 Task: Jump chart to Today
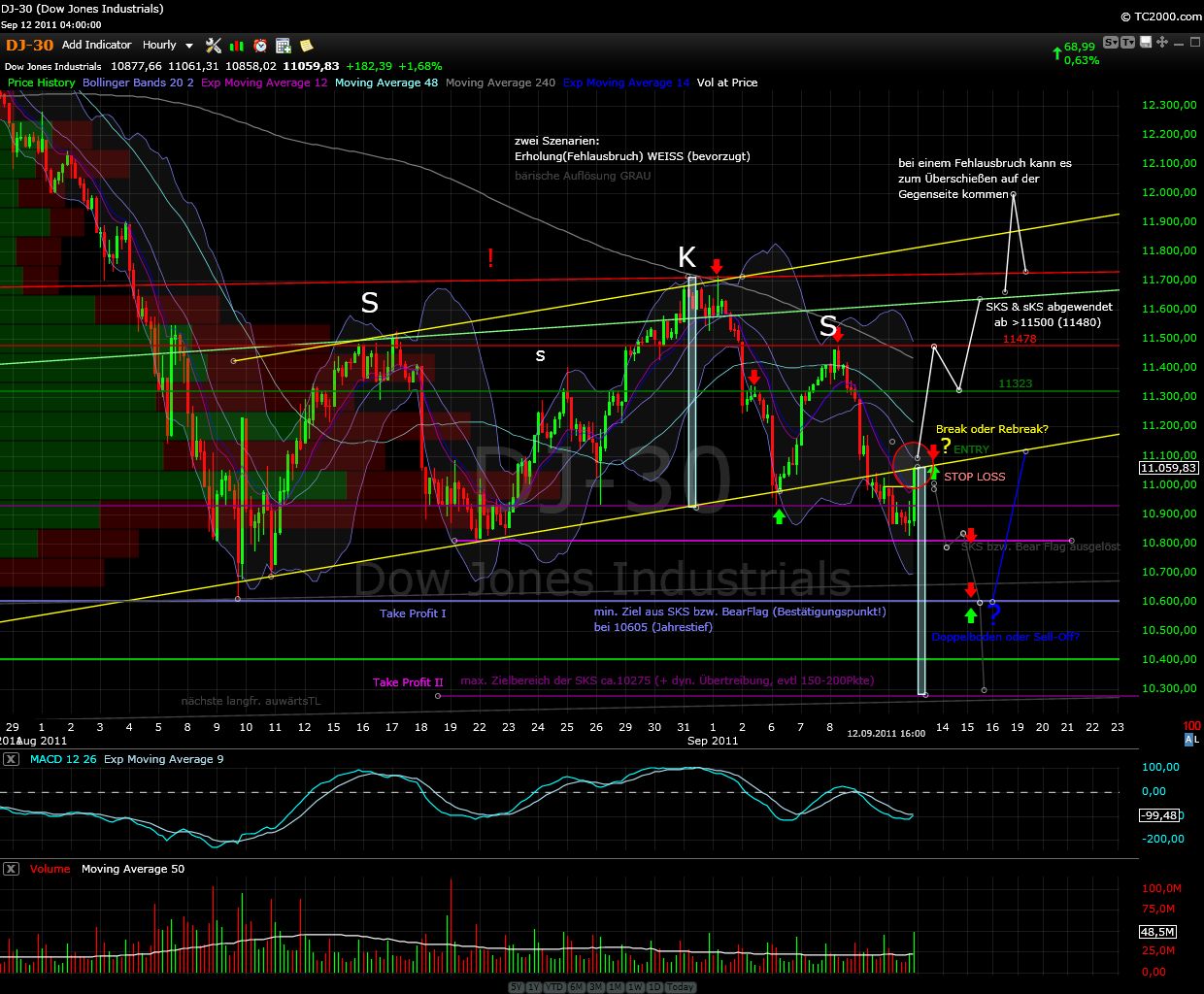click(680, 987)
